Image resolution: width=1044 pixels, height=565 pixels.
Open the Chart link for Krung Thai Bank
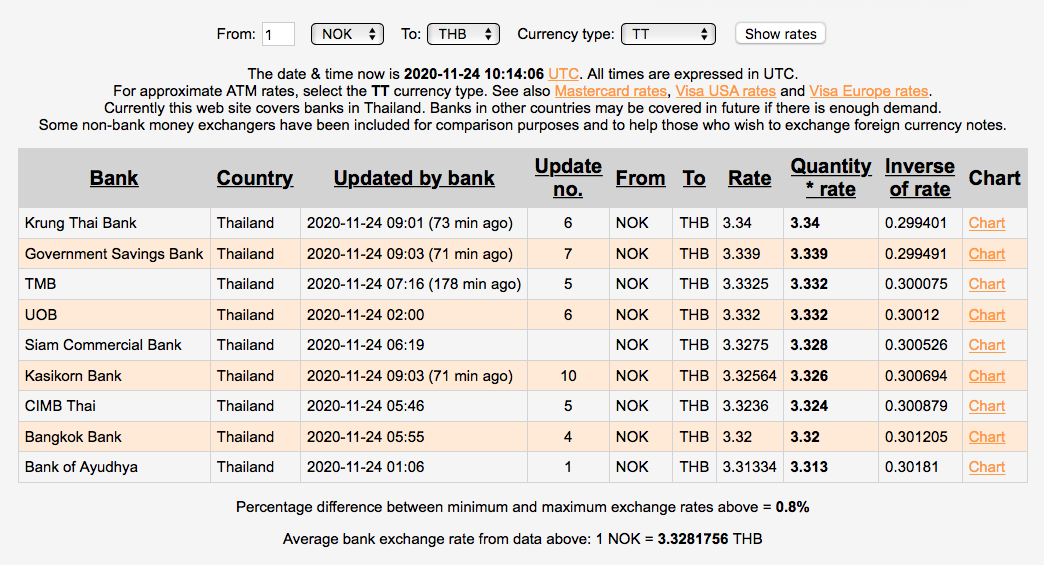(986, 223)
